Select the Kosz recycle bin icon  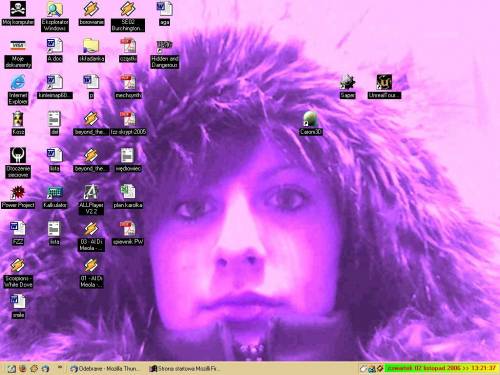(x=18, y=119)
